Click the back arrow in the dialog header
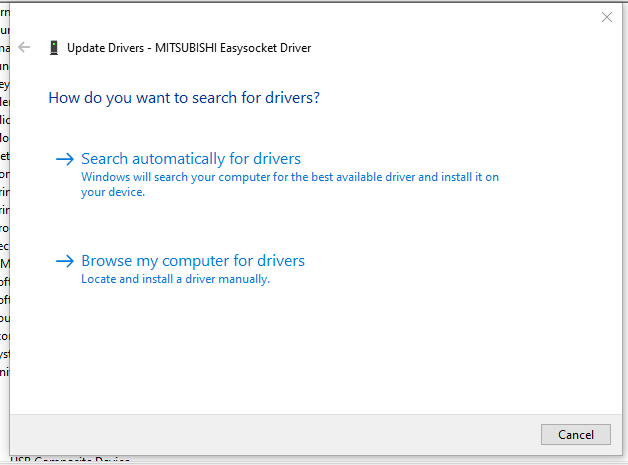This screenshot has height=465, width=628. (24, 47)
